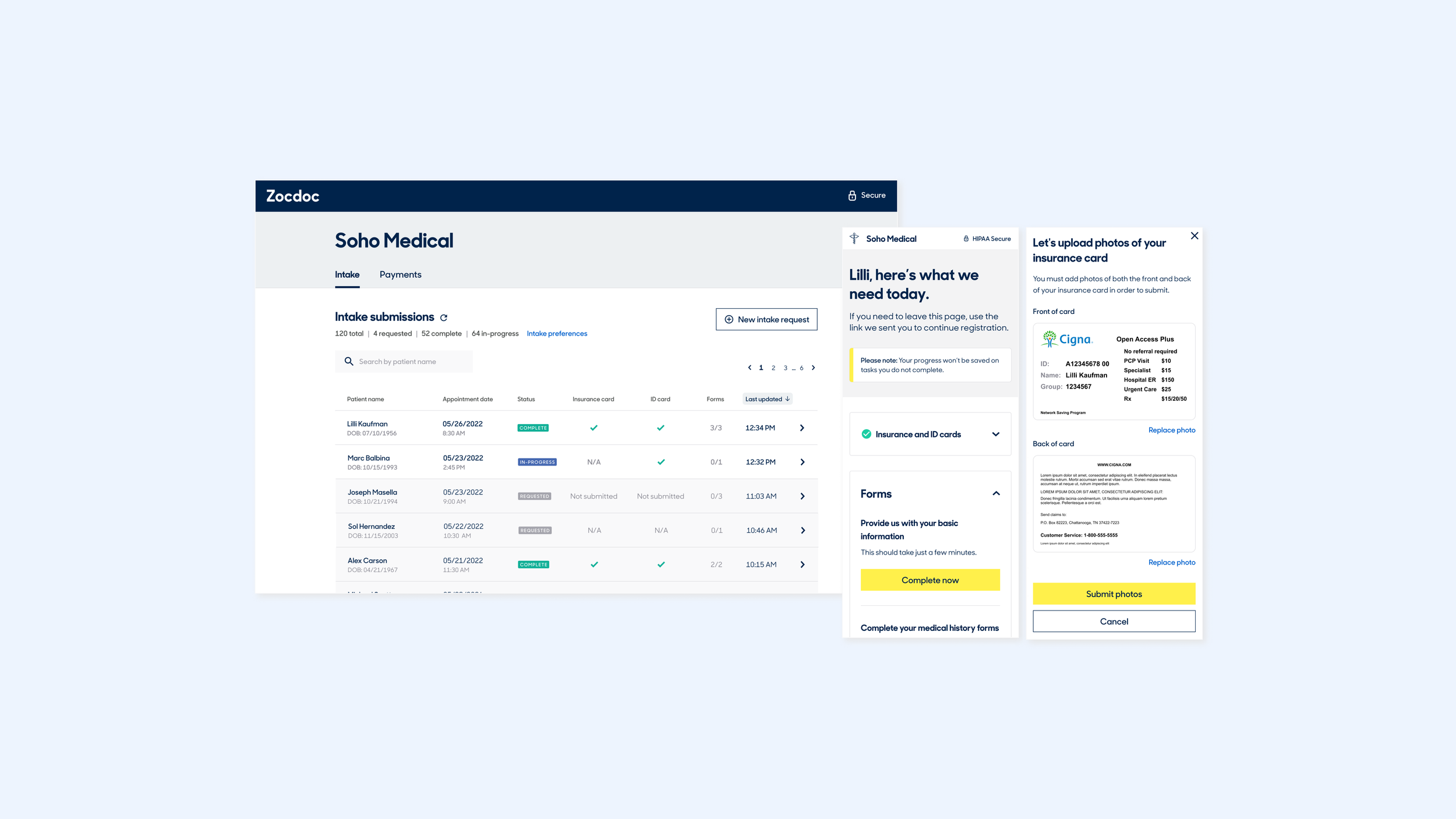The height and width of the screenshot is (819, 1456).
Task: Open Intake preferences link
Action: coord(557,333)
